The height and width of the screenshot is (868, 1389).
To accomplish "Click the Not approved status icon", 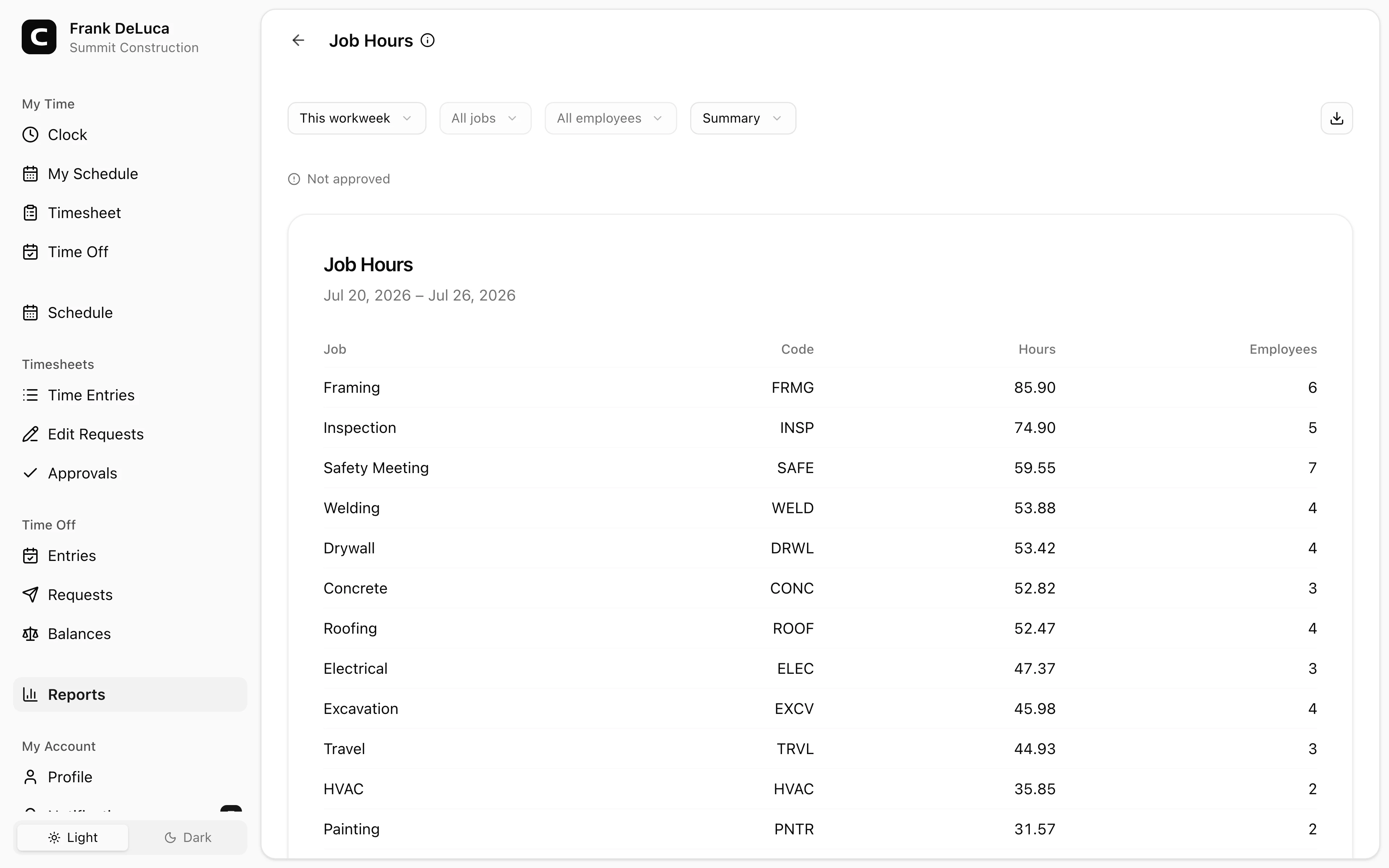I will pyautogui.click(x=294, y=179).
